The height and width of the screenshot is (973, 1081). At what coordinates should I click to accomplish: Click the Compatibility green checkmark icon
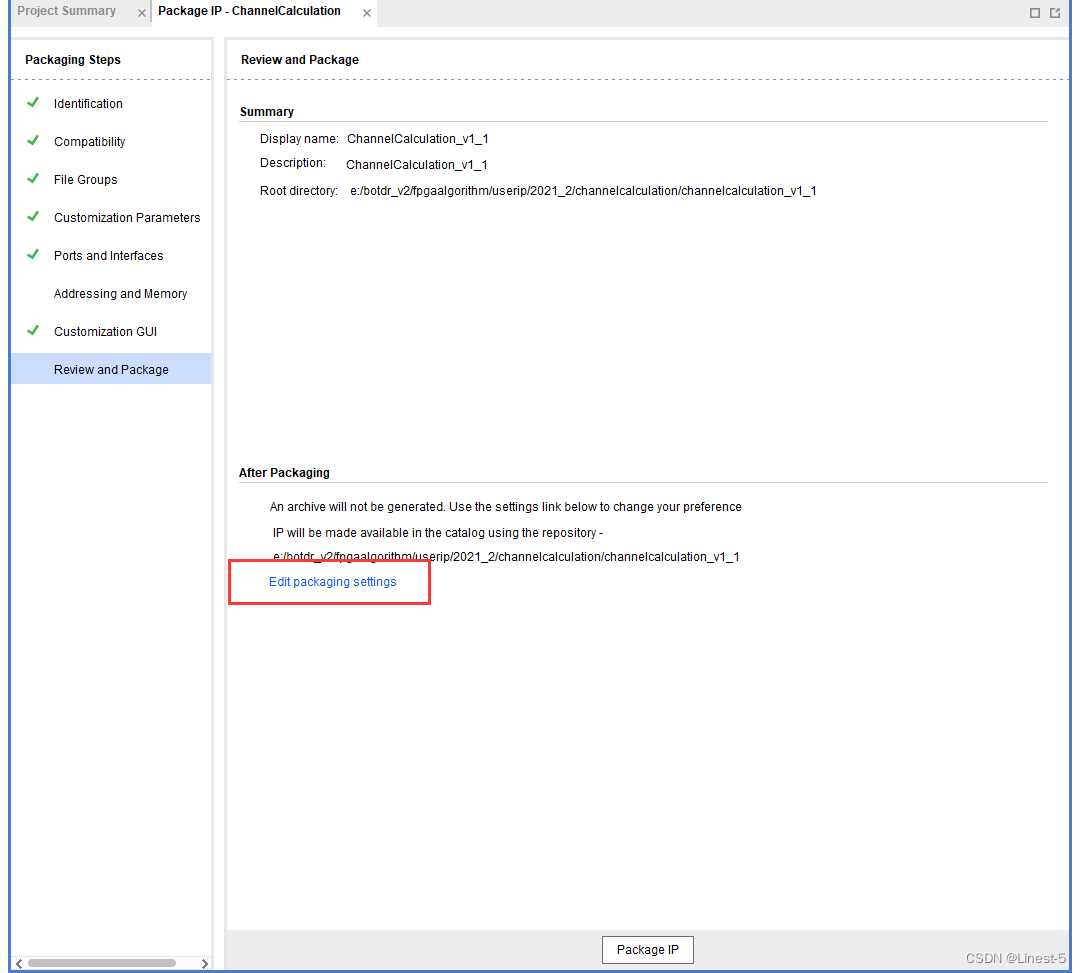(32, 141)
